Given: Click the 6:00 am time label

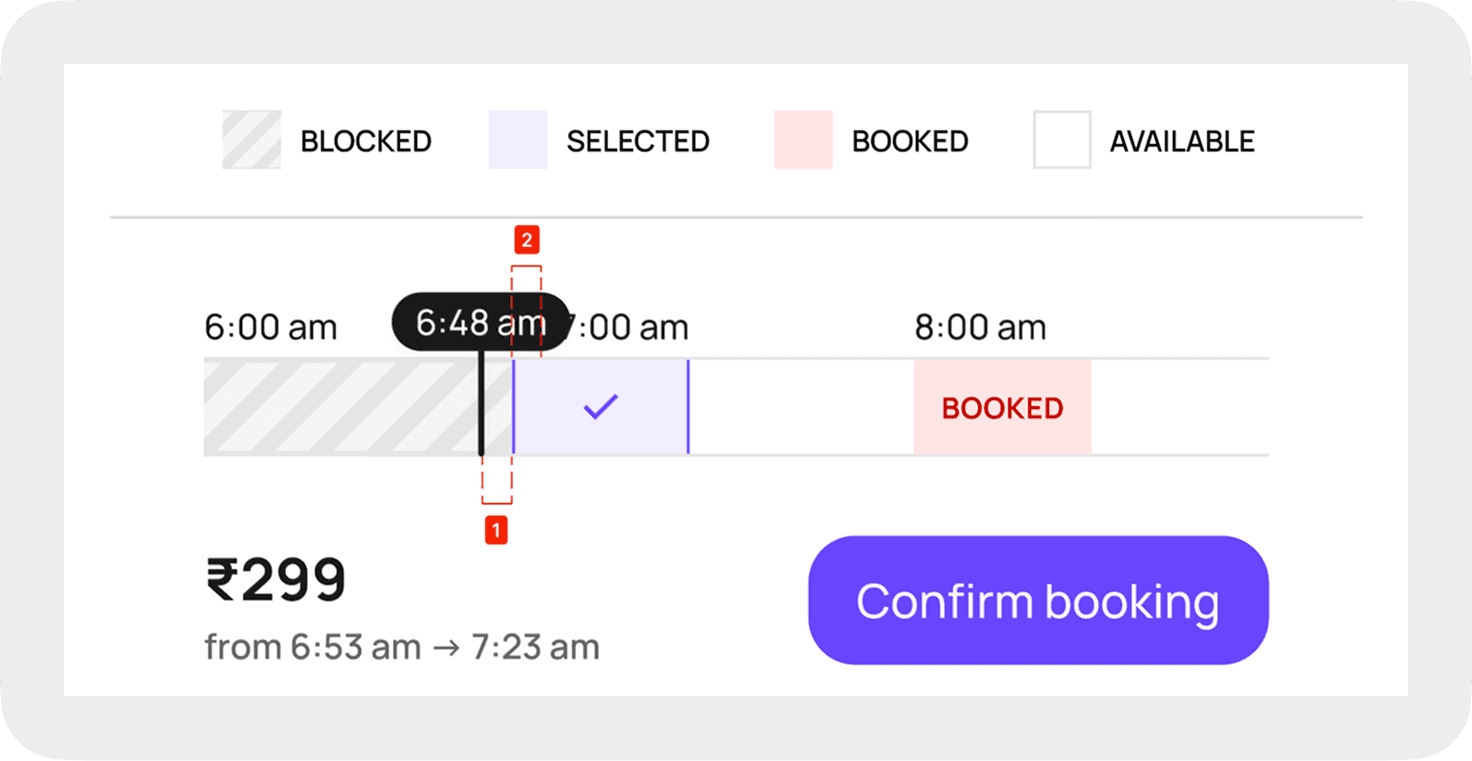Looking at the screenshot, I should tap(270, 327).
